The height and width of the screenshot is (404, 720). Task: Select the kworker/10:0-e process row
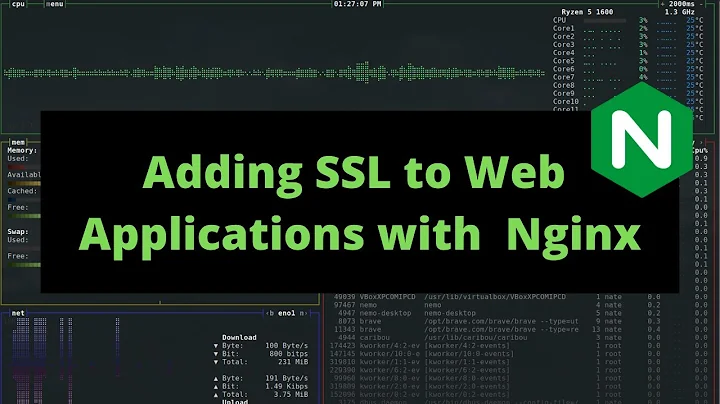(519, 354)
